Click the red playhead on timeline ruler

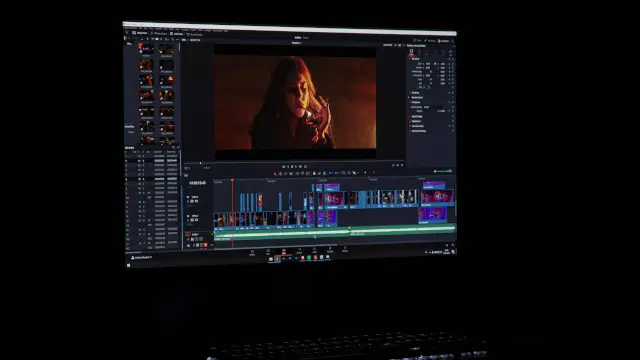pos(232,180)
